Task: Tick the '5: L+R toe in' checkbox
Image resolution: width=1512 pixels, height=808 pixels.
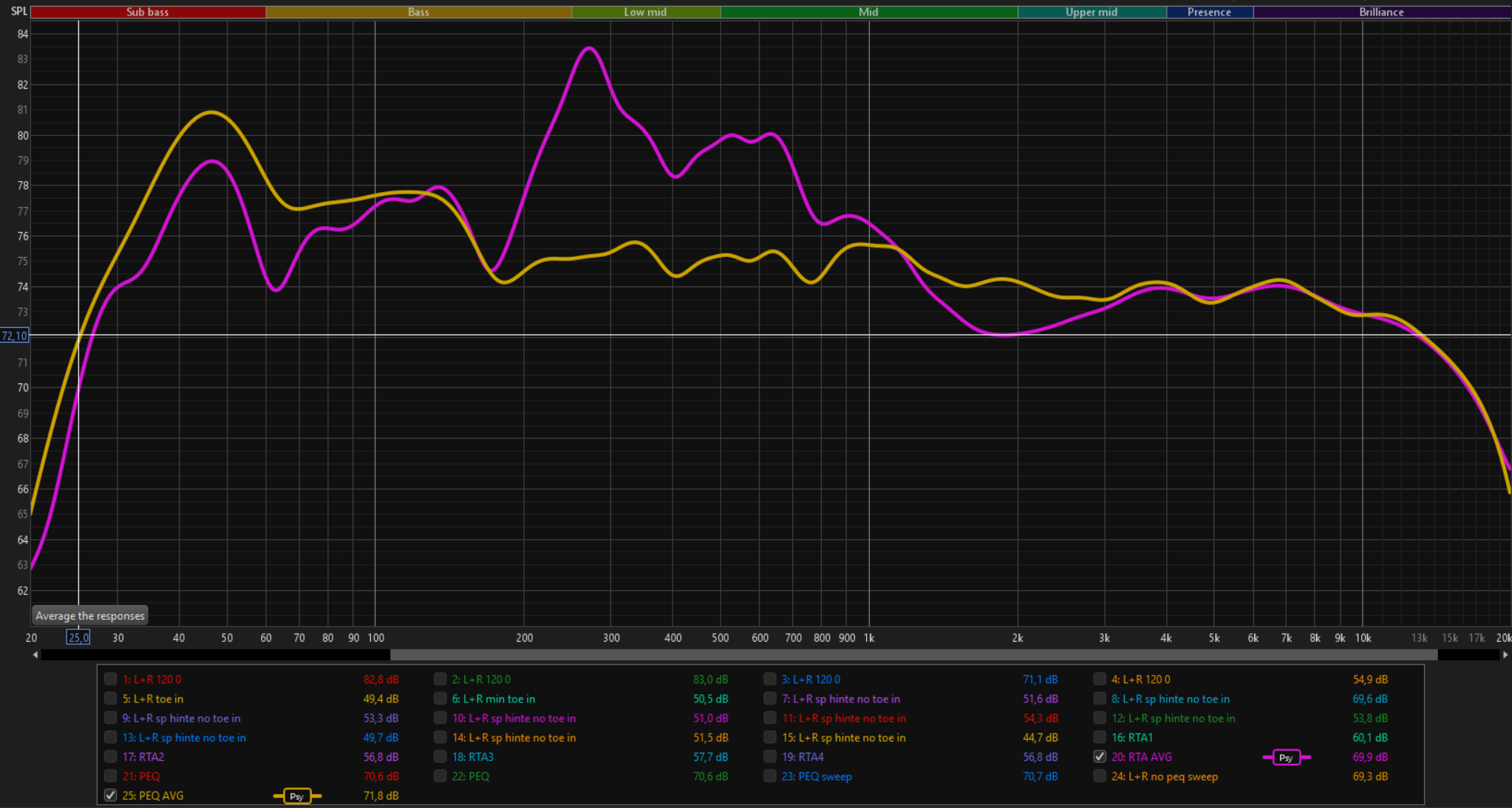Action: pyautogui.click(x=110, y=698)
